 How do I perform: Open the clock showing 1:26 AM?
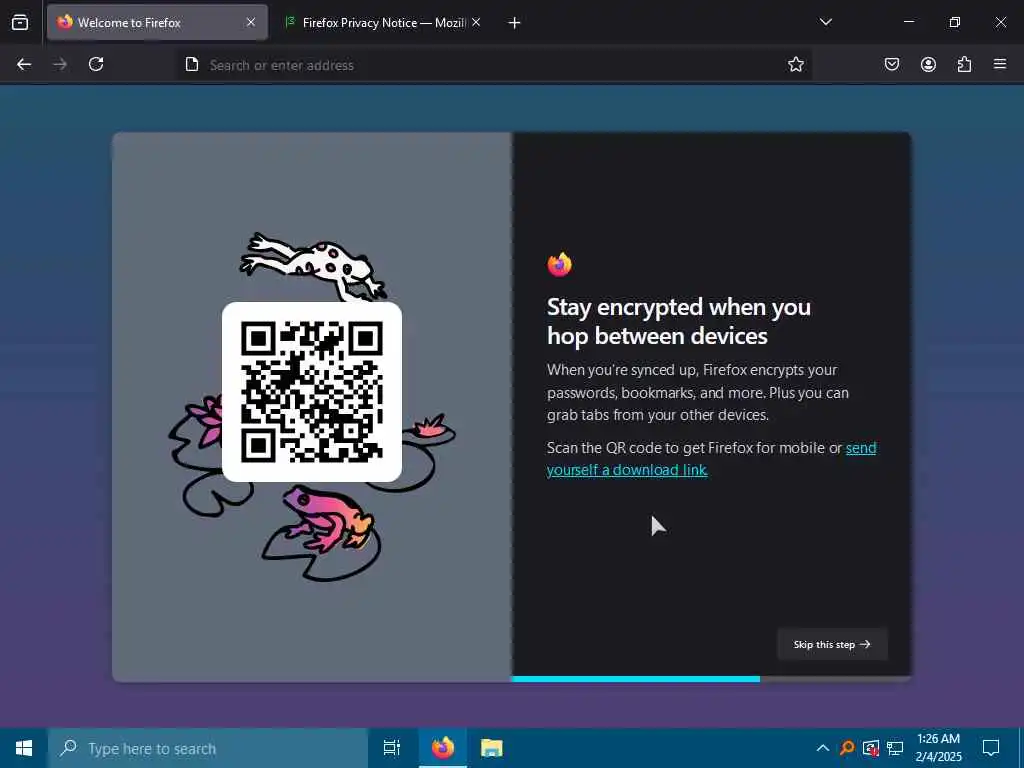pos(938,748)
